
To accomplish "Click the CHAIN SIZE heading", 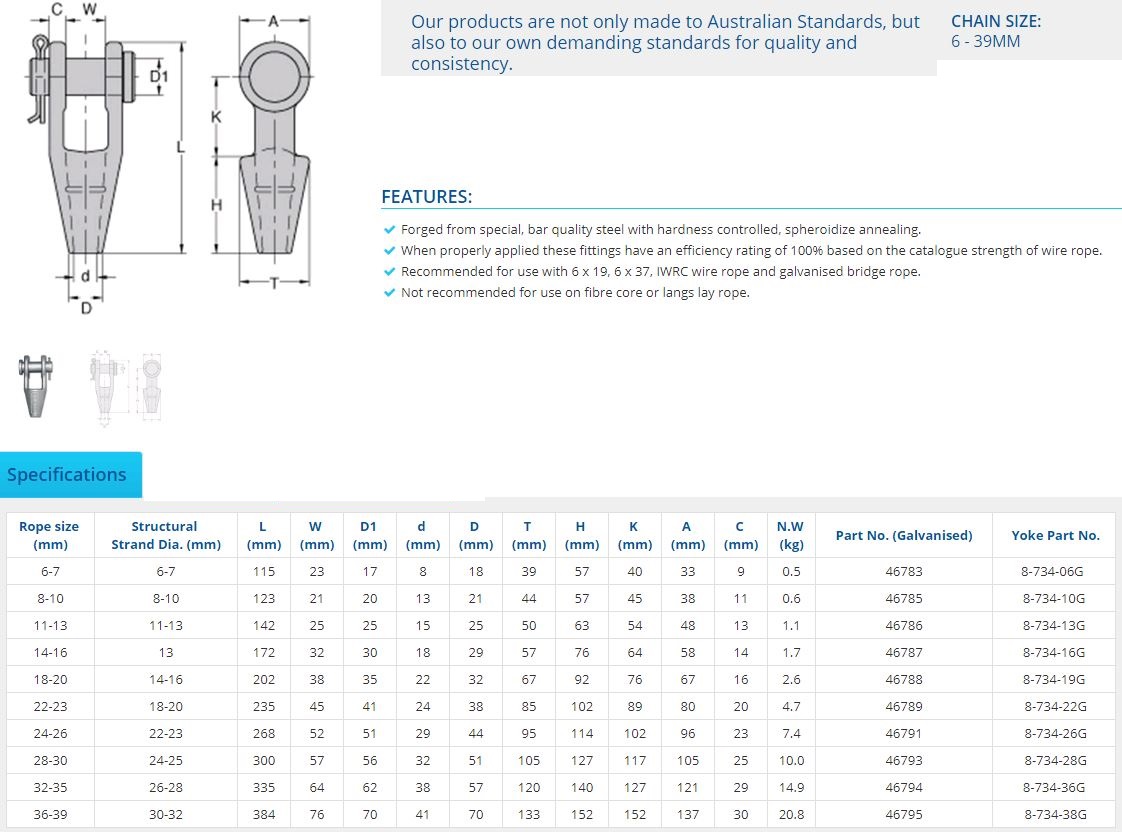I will click(x=996, y=21).
